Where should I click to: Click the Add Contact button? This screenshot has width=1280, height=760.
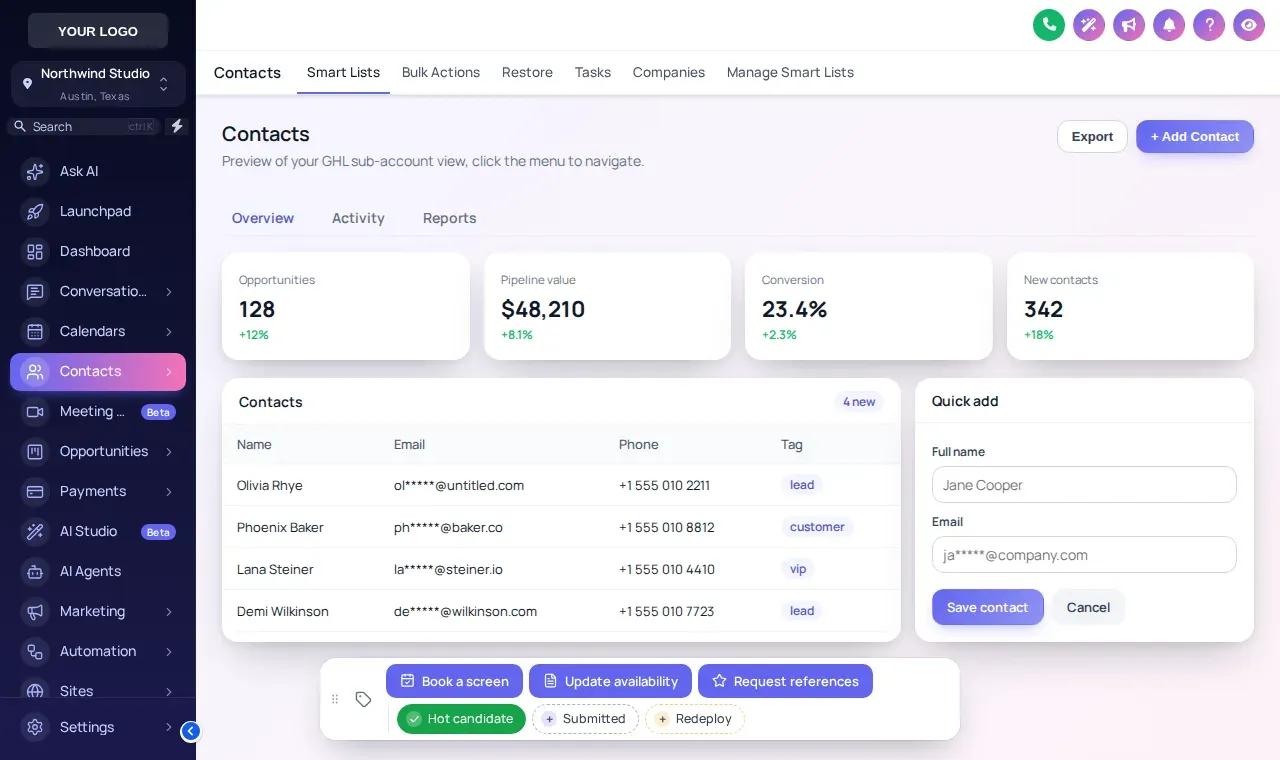pyautogui.click(x=1195, y=136)
